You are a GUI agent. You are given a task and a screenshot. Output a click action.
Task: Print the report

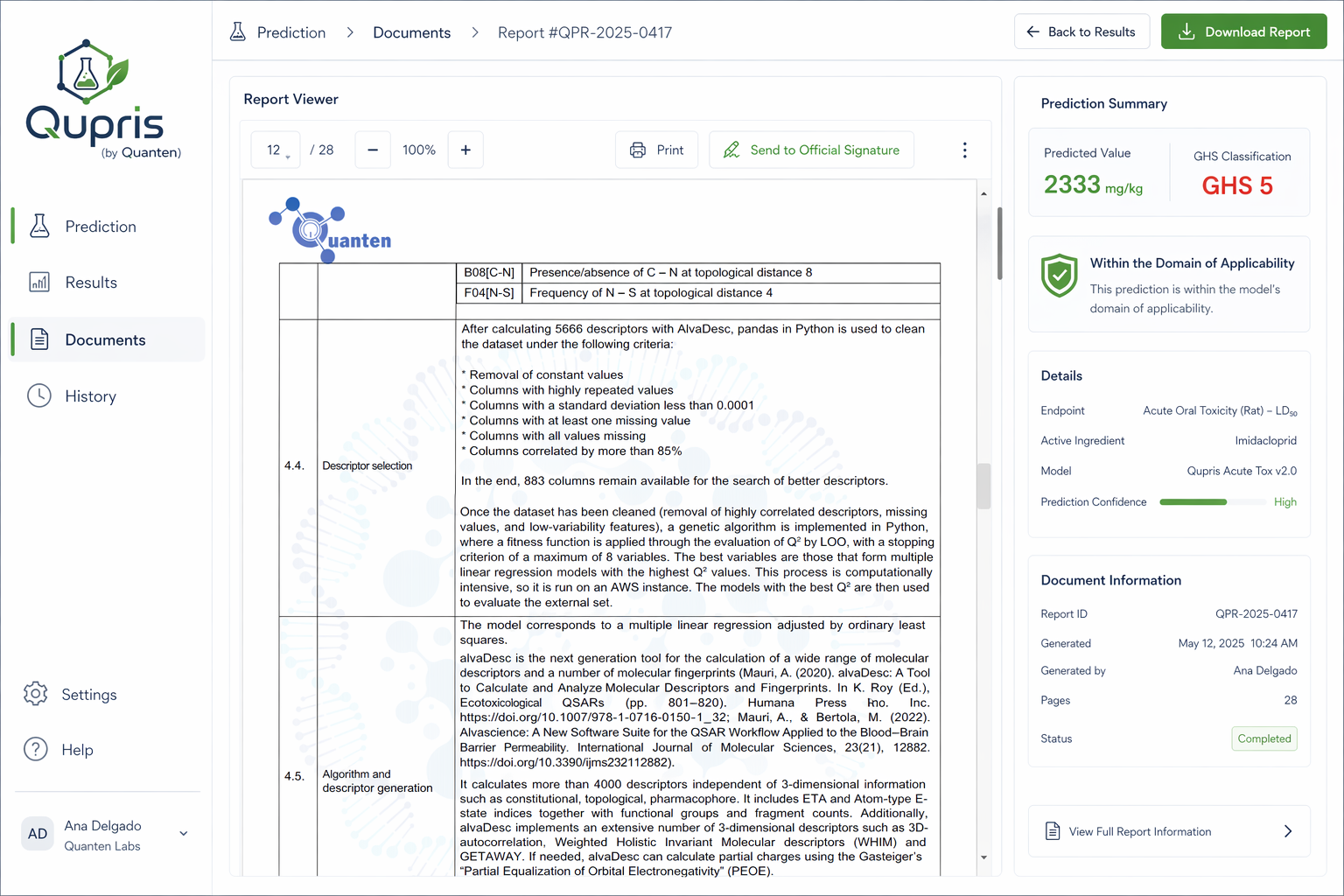(x=656, y=150)
